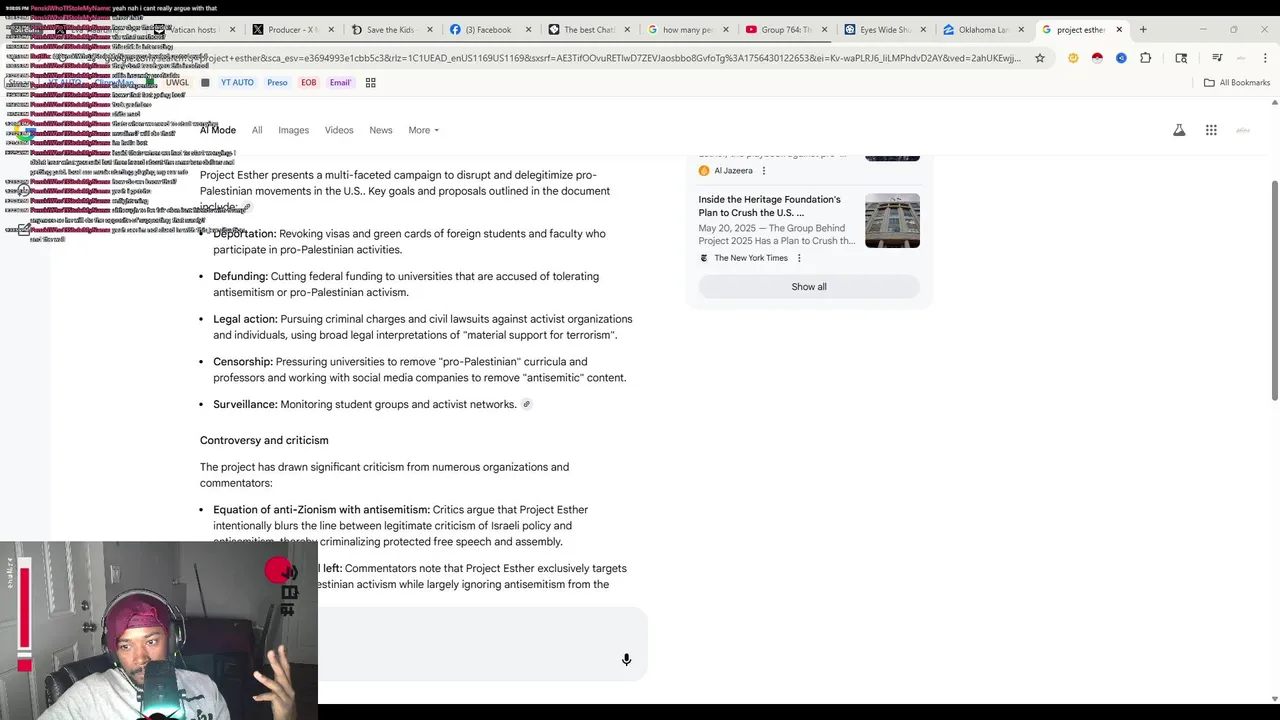
Task: Open the link chip after 'include:' text
Action: 246,207
